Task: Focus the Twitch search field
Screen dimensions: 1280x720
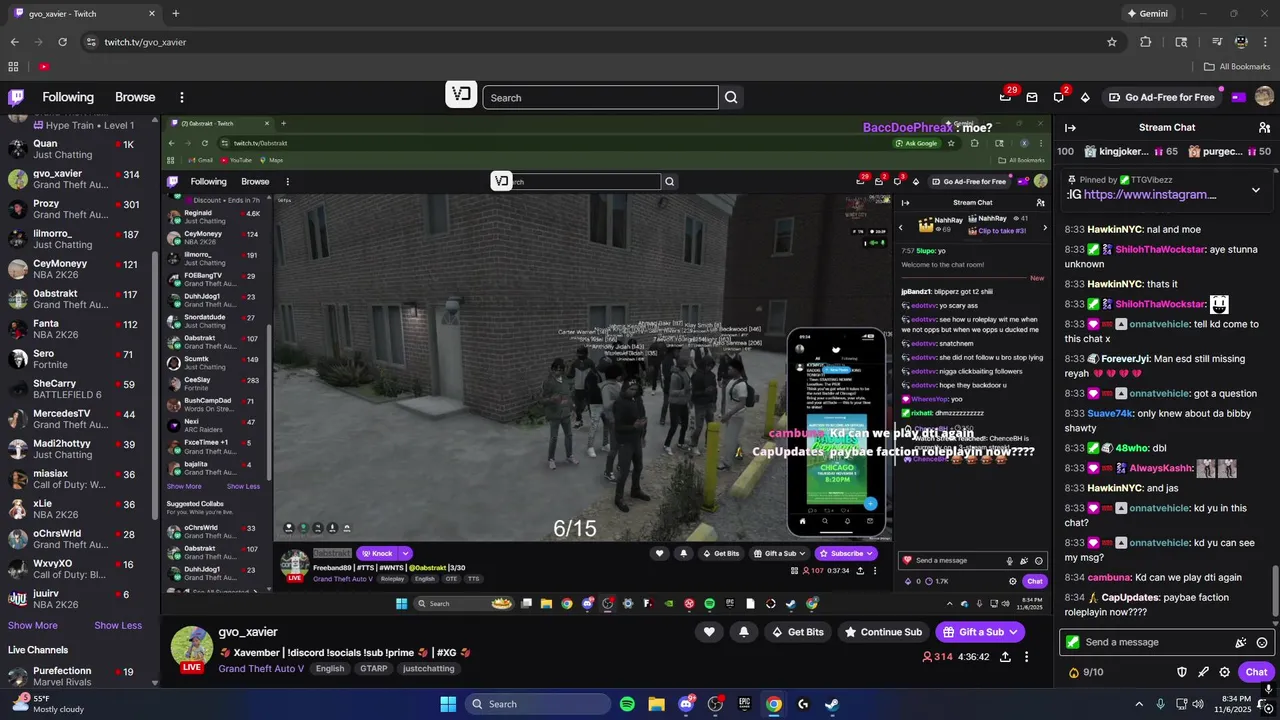Action: click(x=600, y=97)
